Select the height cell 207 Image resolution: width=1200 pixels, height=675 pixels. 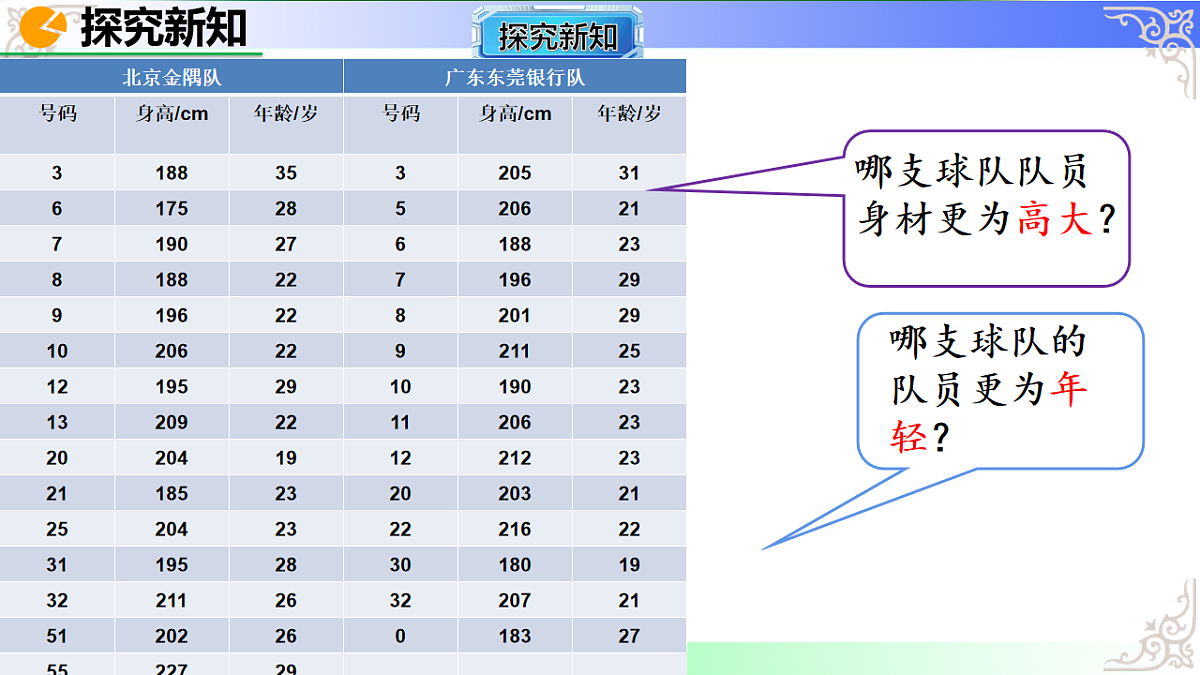(x=515, y=601)
